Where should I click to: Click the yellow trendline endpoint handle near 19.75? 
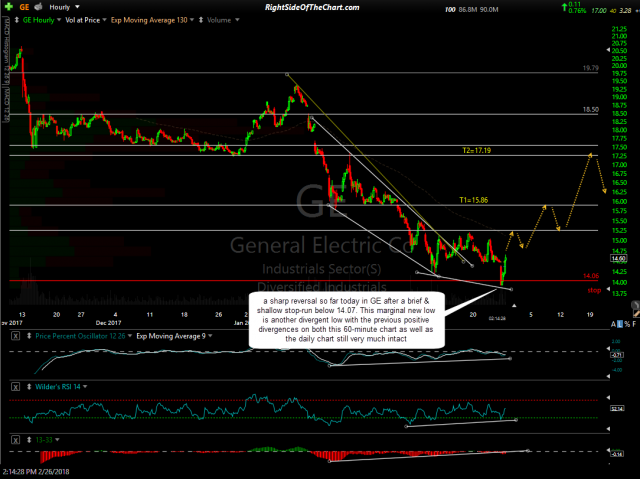point(287,74)
